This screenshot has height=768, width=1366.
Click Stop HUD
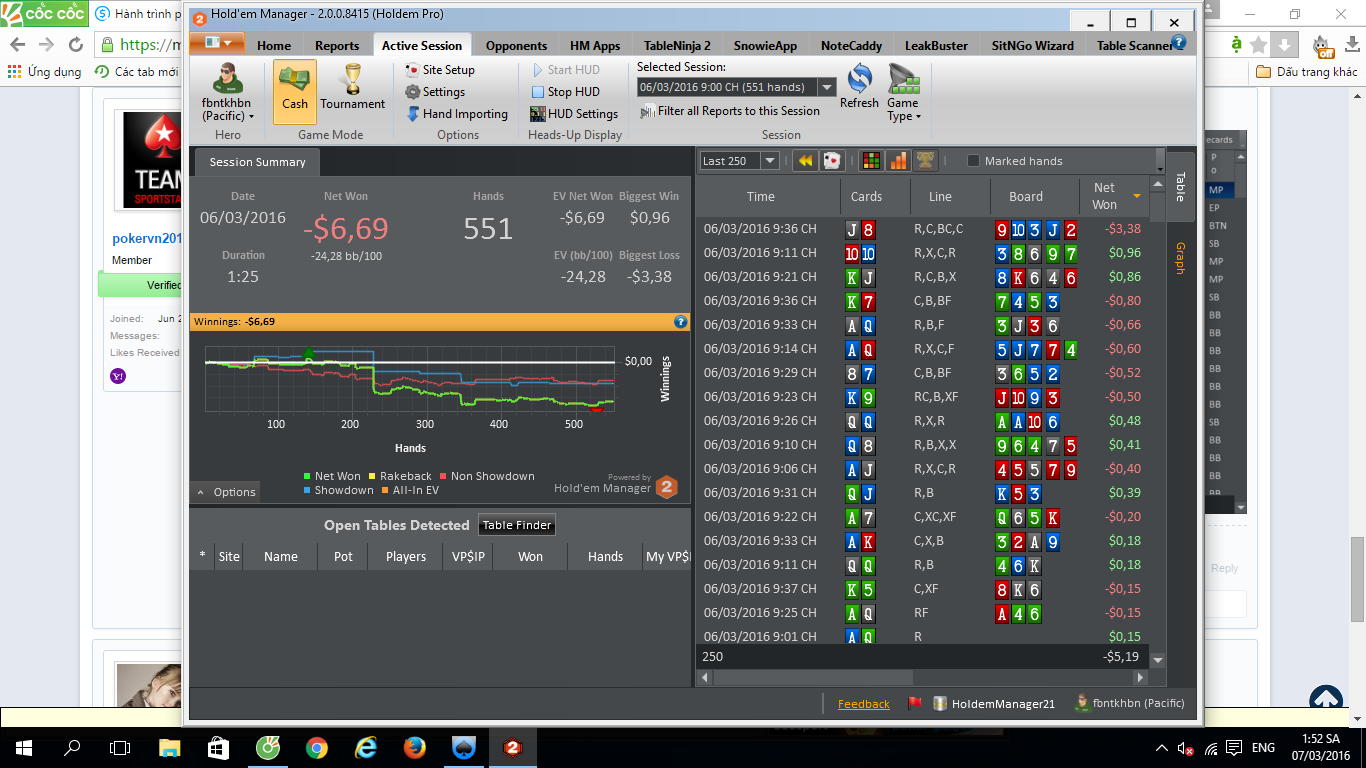(565, 92)
